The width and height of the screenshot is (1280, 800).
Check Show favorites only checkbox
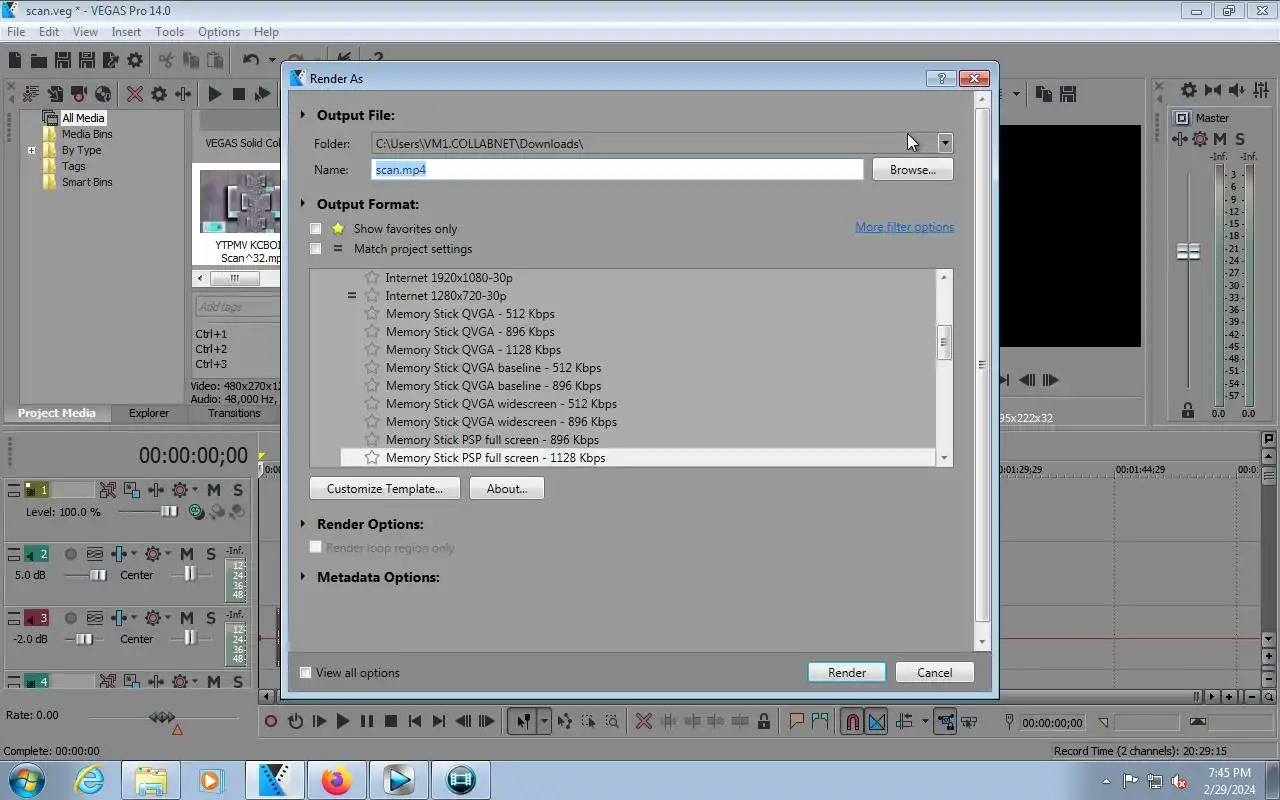pyautogui.click(x=316, y=229)
